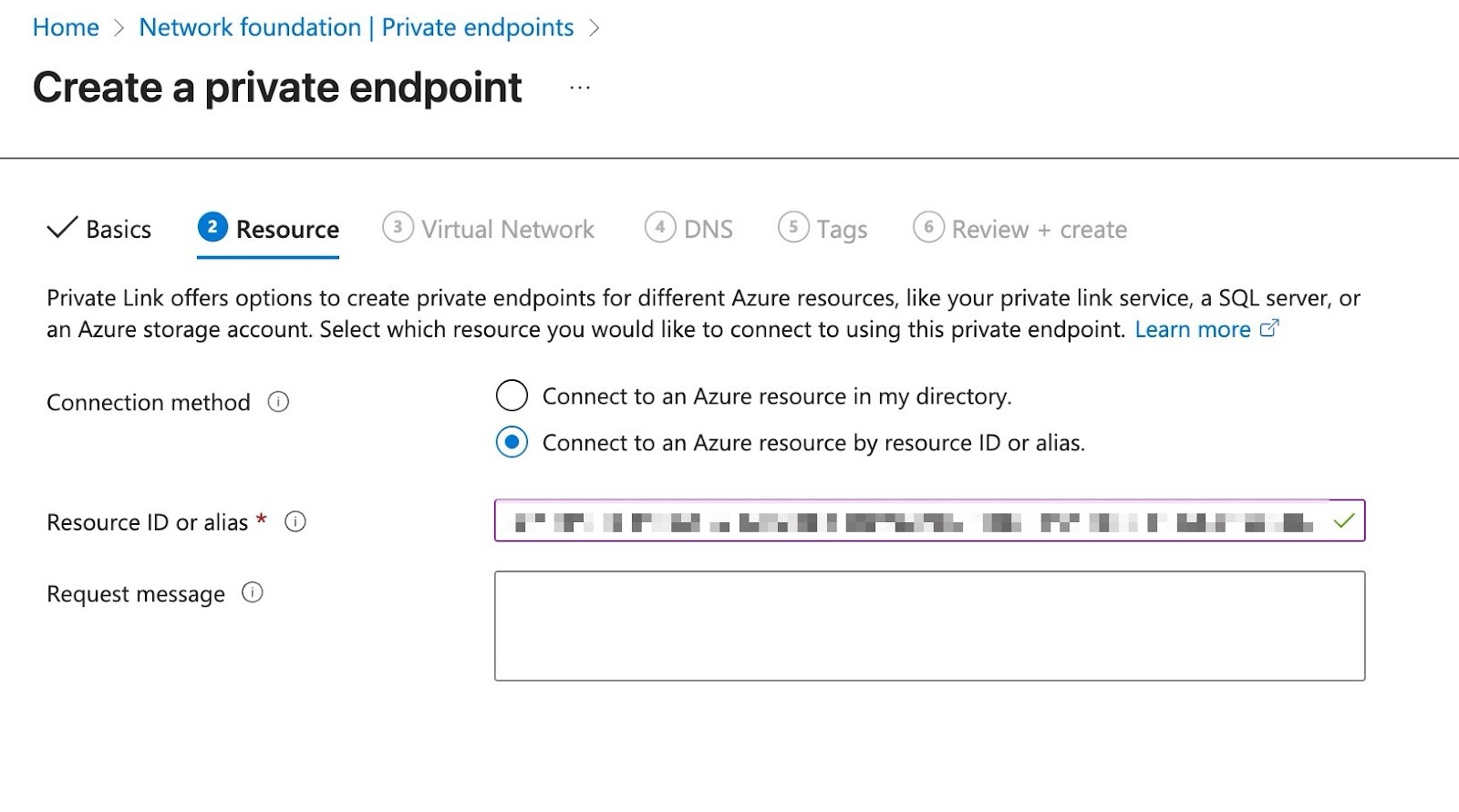This screenshot has height=812, width=1459.
Task: Open the ellipsis more options menu
Action: 580,88
